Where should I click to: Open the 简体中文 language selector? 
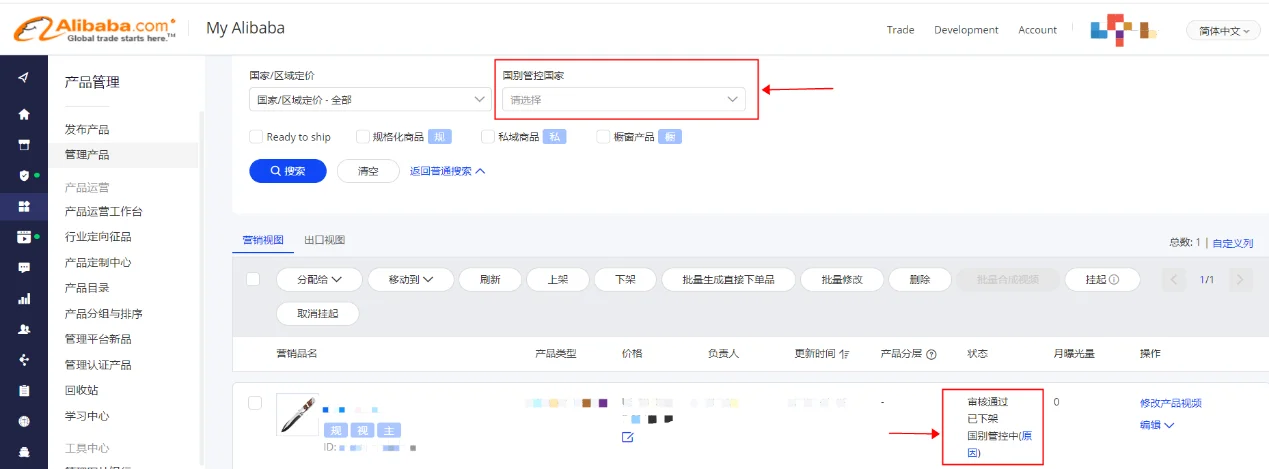1223,31
